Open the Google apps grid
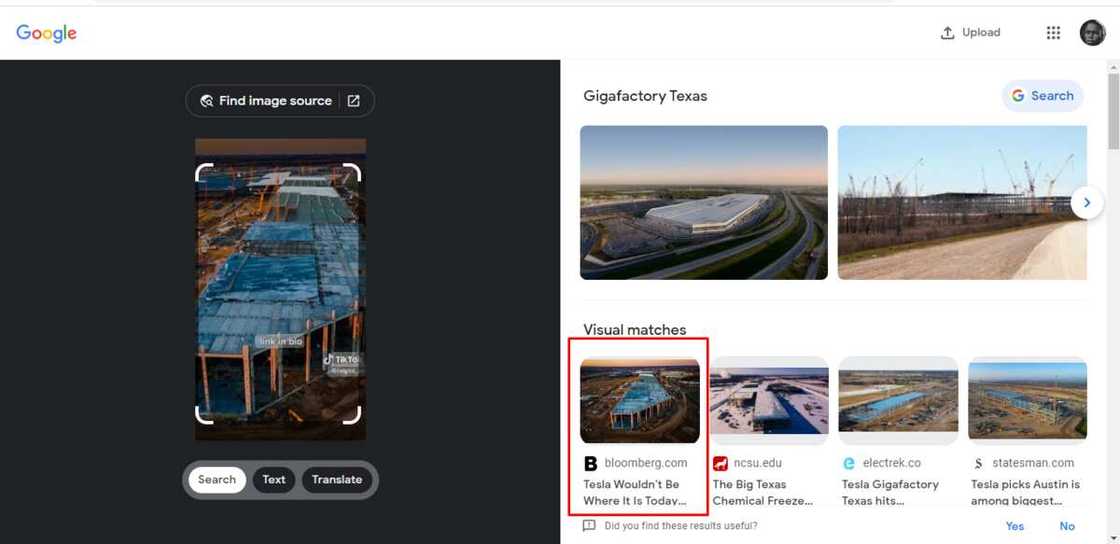Viewport: 1120px width, 544px height. (x=1053, y=33)
